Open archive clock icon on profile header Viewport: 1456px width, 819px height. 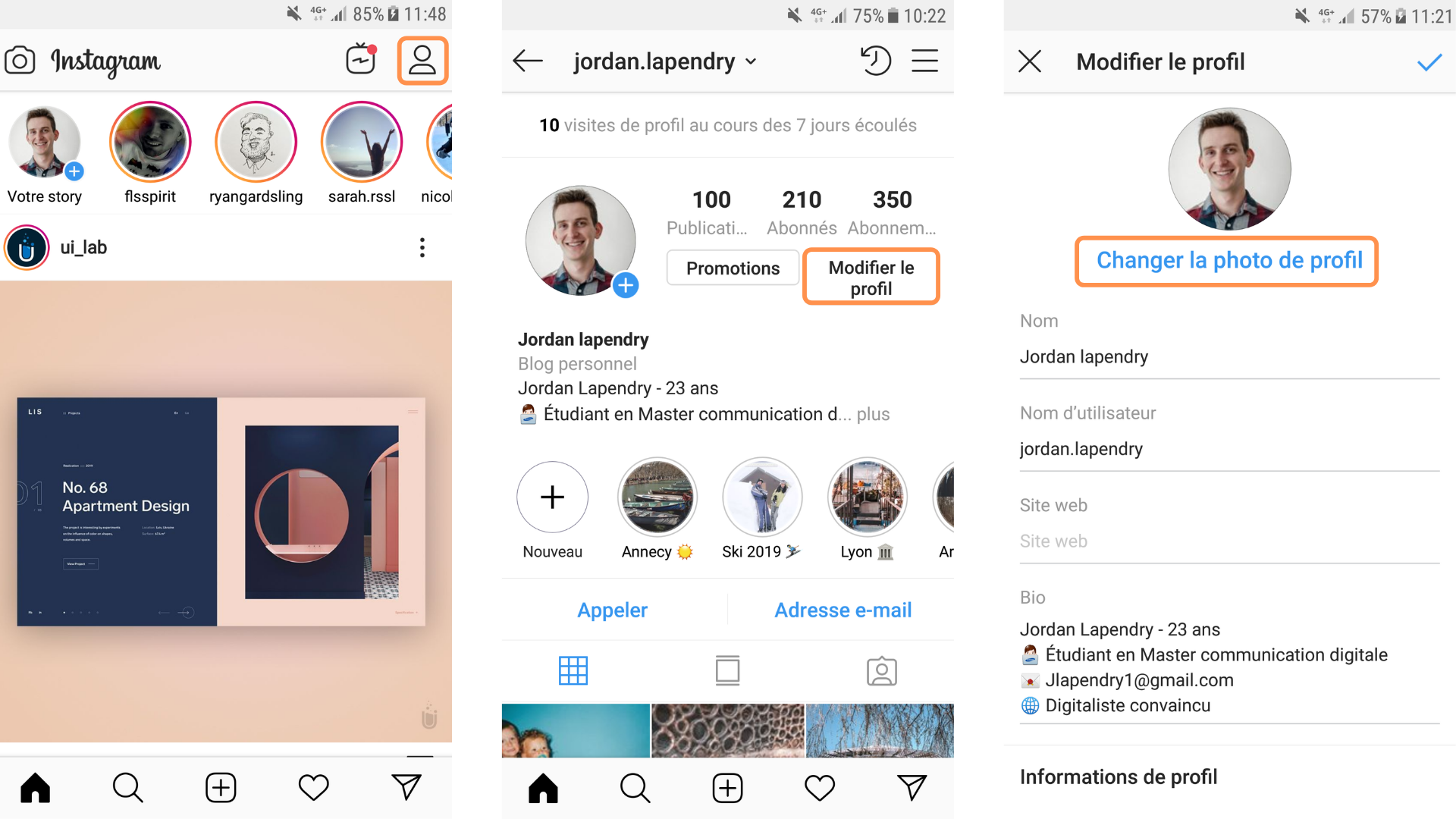(875, 61)
